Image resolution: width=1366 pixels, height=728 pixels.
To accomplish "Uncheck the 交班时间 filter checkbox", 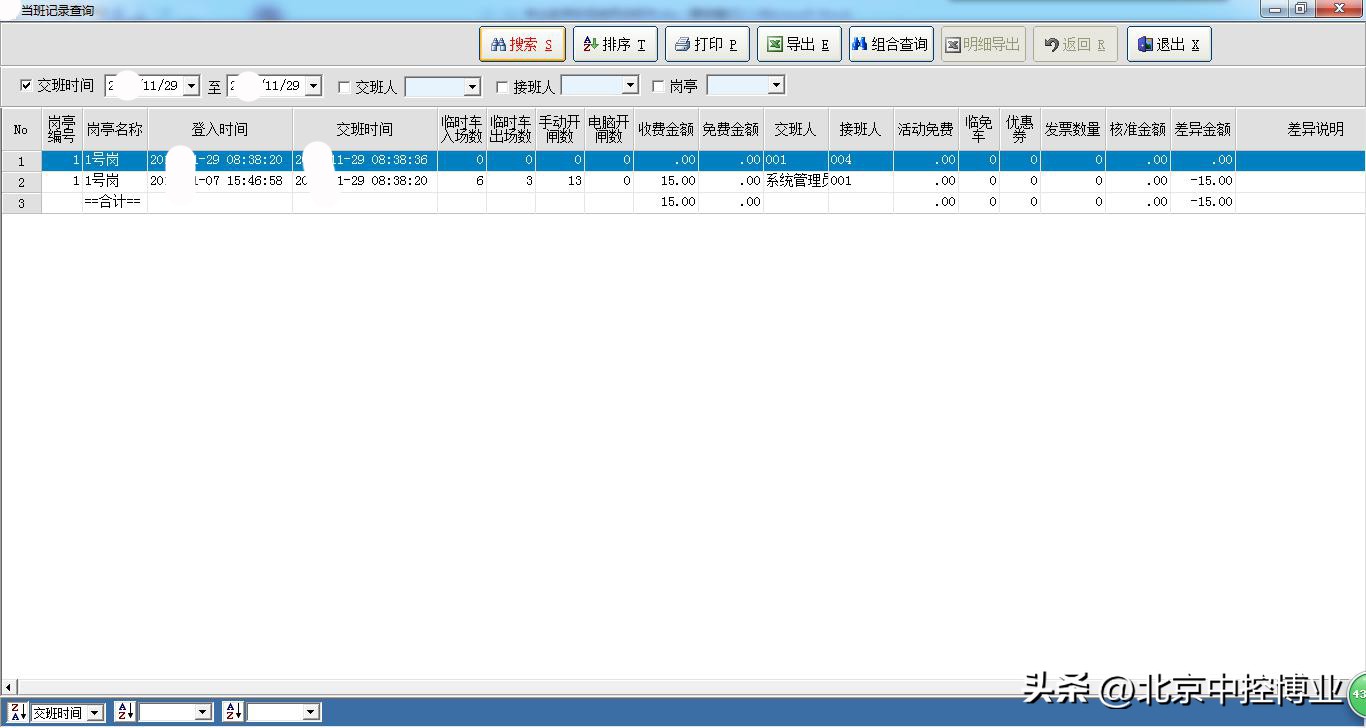I will click(x=25, y=85).
